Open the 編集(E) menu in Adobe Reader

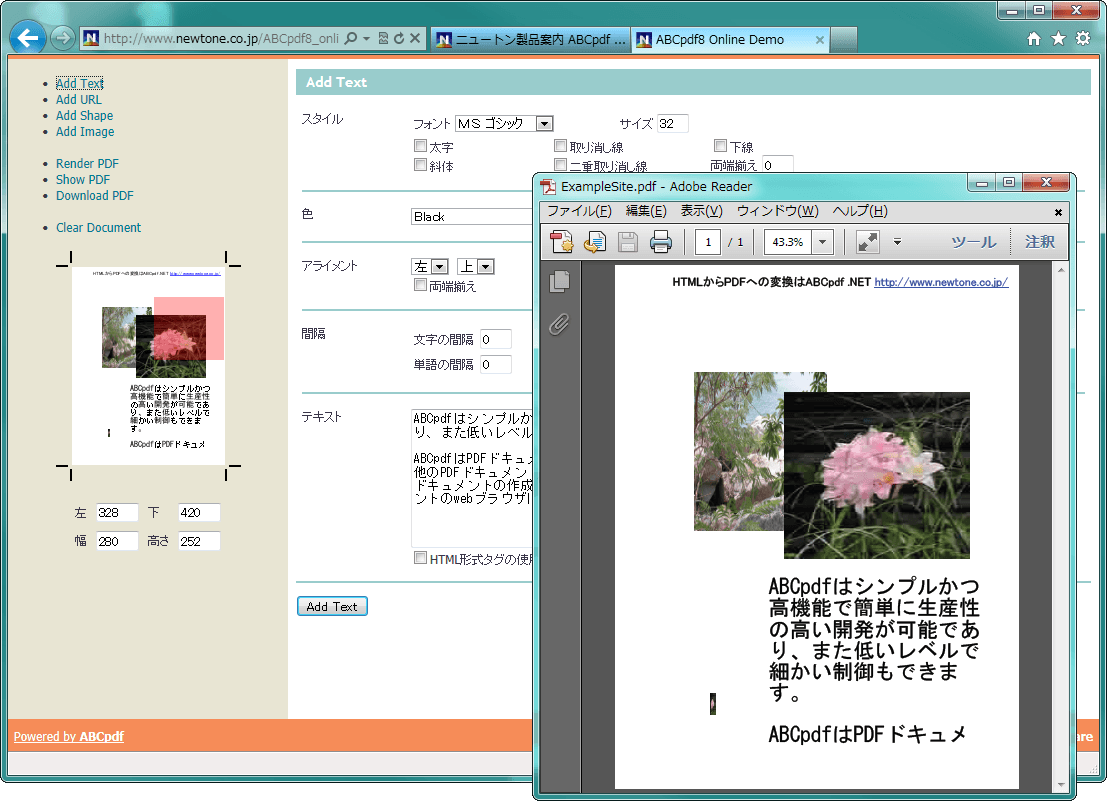[646, 211]
